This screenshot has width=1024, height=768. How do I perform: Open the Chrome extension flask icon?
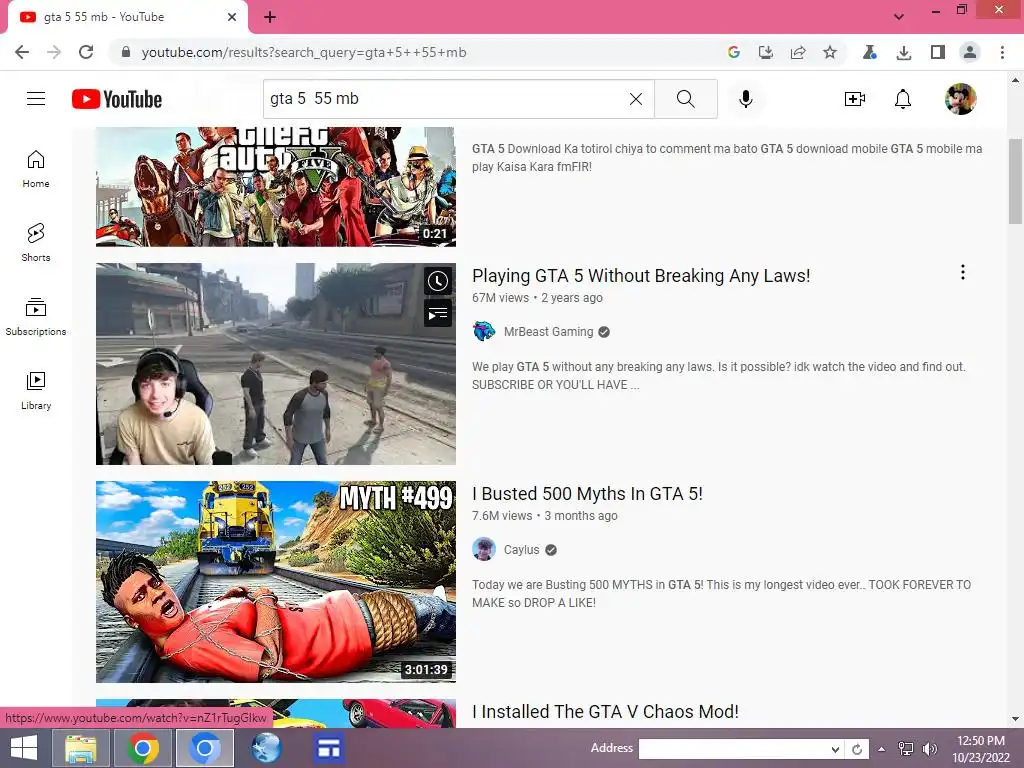(869, 52)
